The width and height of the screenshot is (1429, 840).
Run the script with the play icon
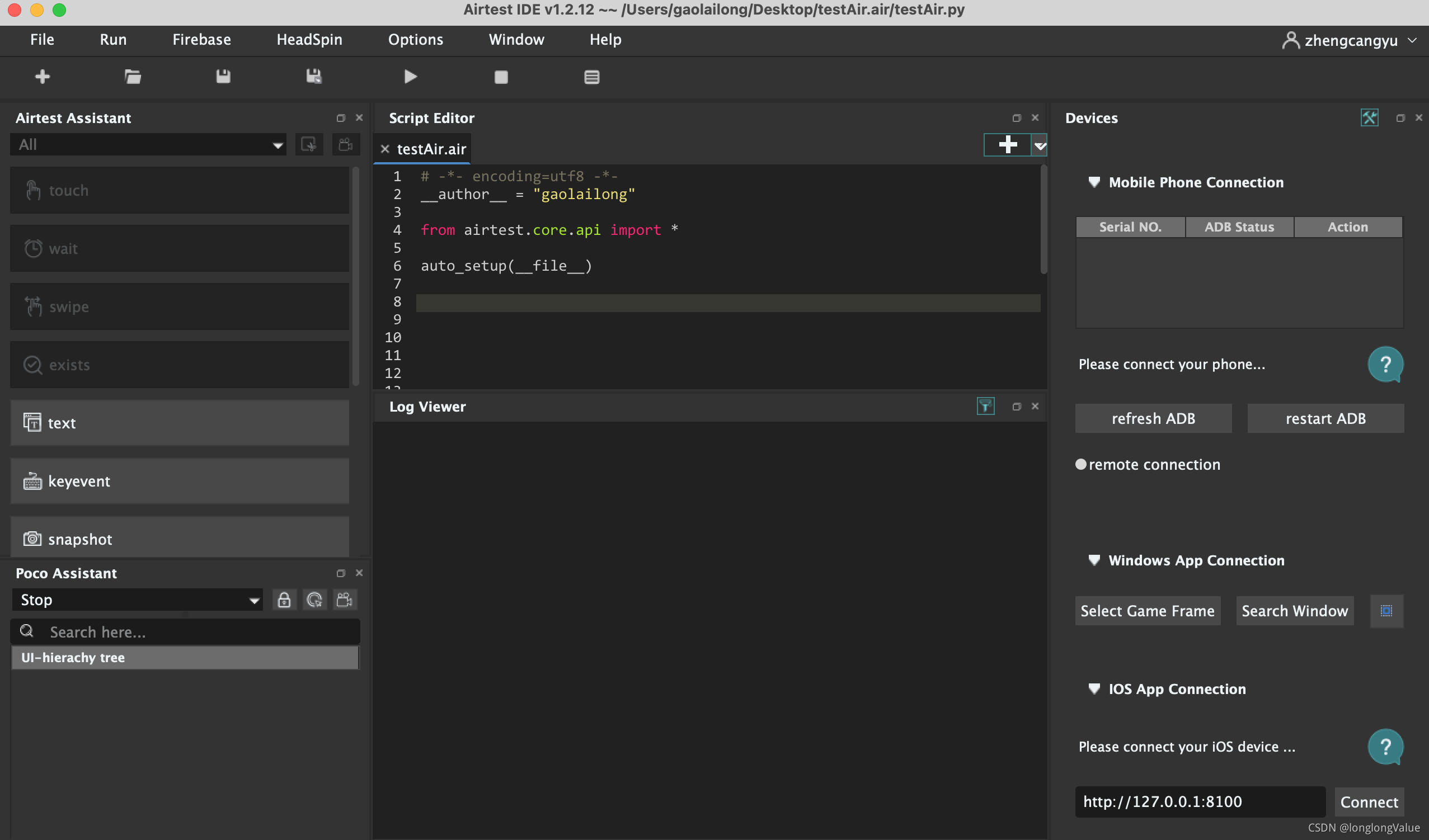click(411, 77)
